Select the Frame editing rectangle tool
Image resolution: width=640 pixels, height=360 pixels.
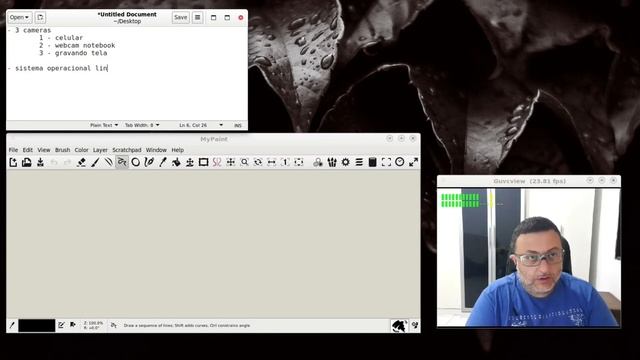pyautogui.click(x=203, y=162)
